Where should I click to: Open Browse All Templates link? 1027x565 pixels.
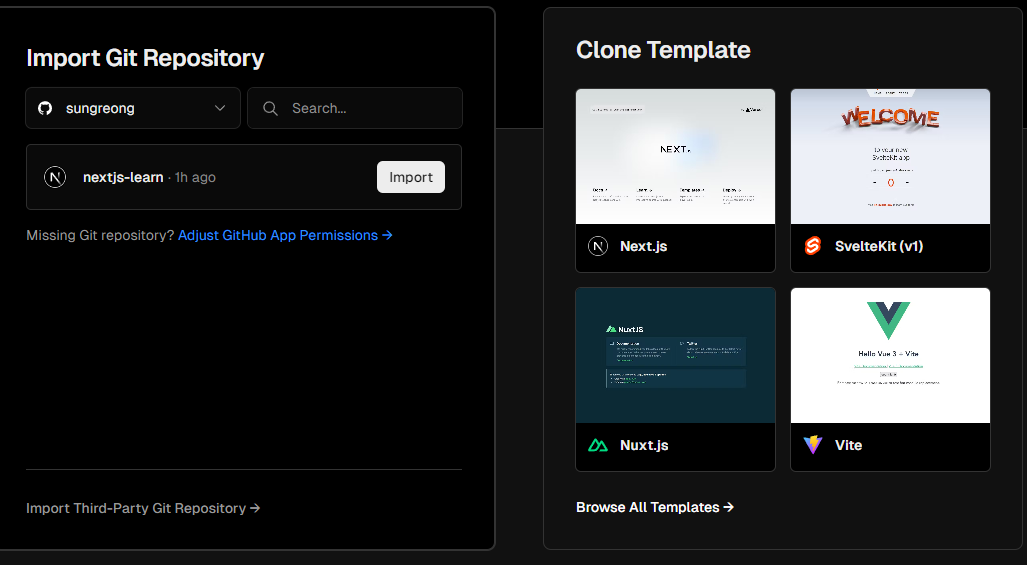pyautogui.click(x=655, y=507)
